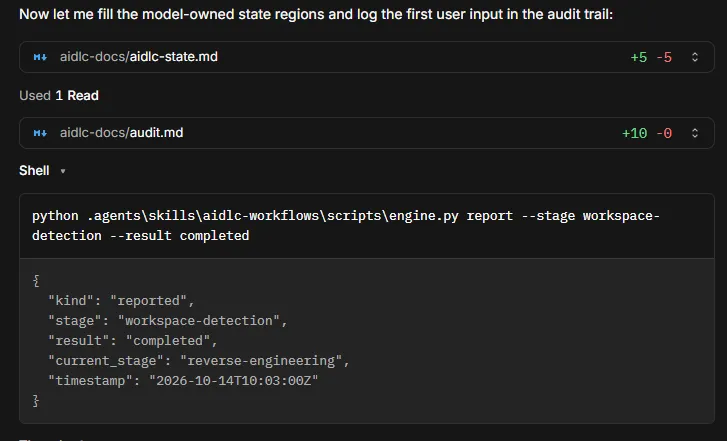Click the markdown icon beside aidlc-state.md
This screenshot has height=441, width=727.
click(40, 57)
